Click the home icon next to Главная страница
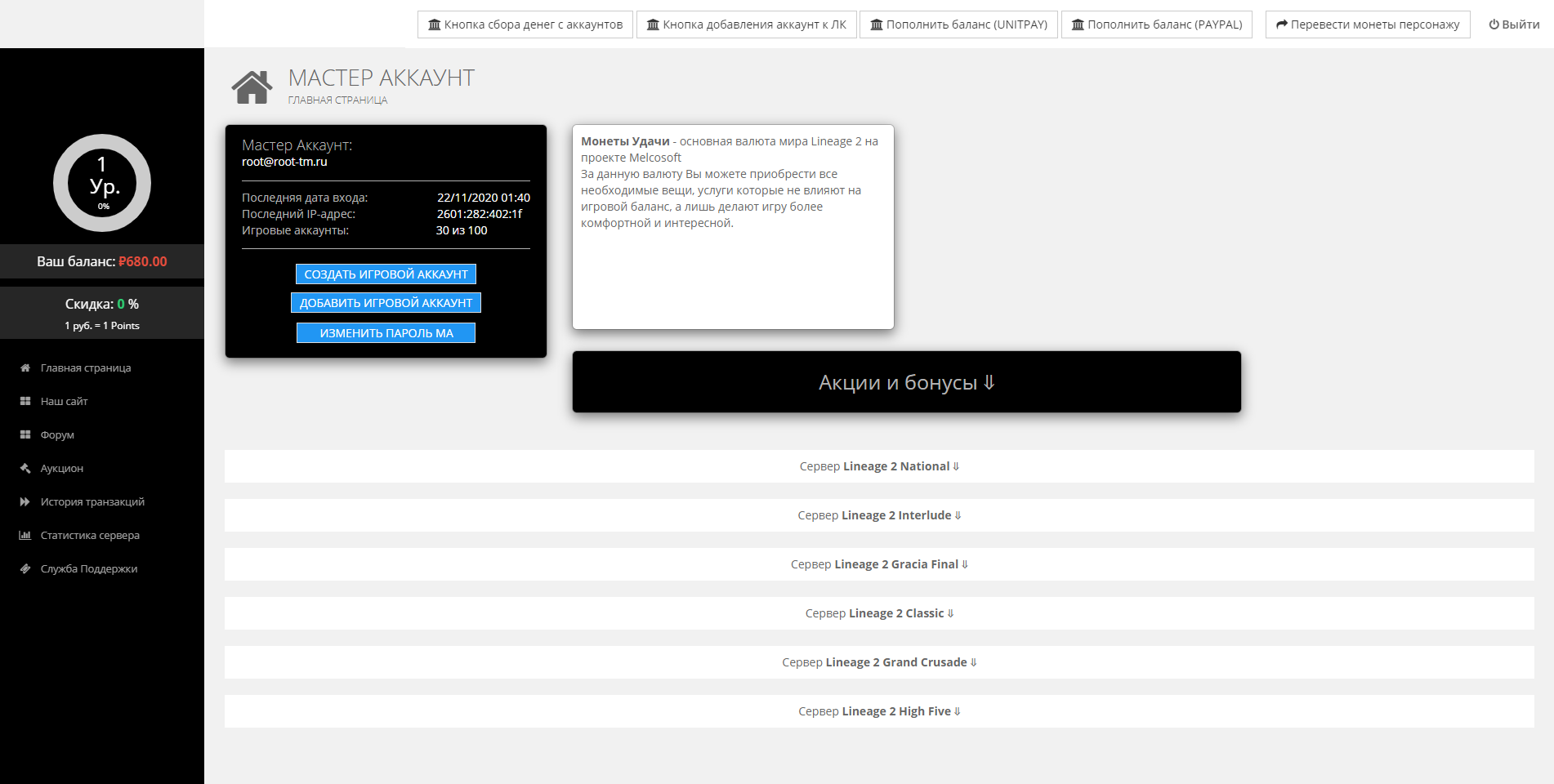This screenshot has width=1554, height=784. (x=25, y=368)
